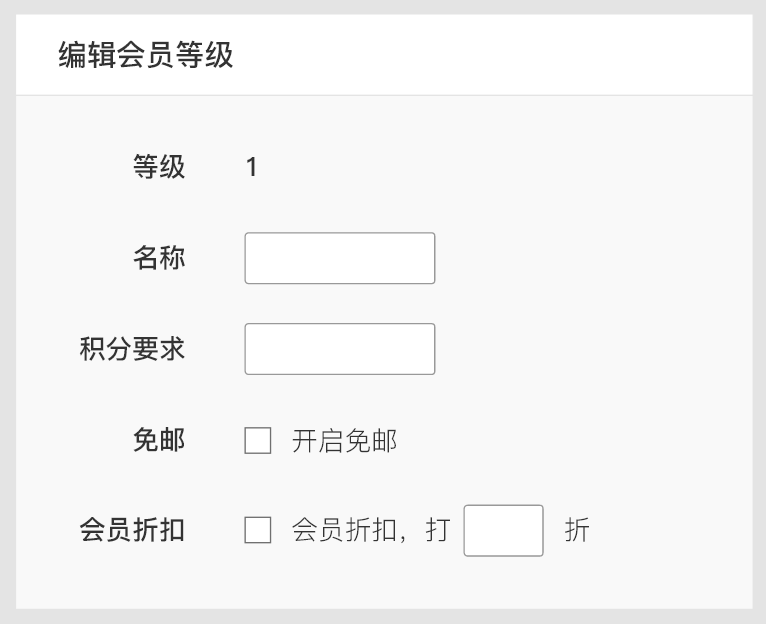Tick the 会员折扣 checkbox

[258, 530]
